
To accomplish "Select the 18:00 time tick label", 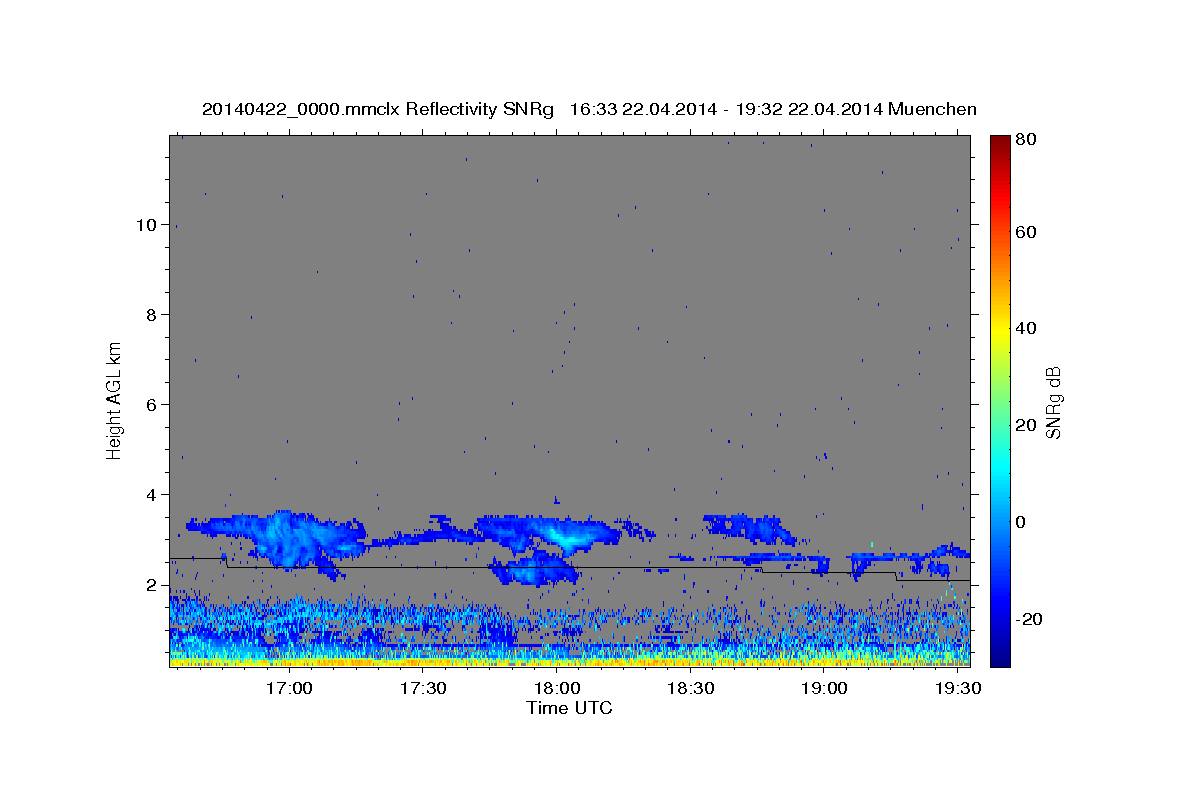I will click(557, 689).
